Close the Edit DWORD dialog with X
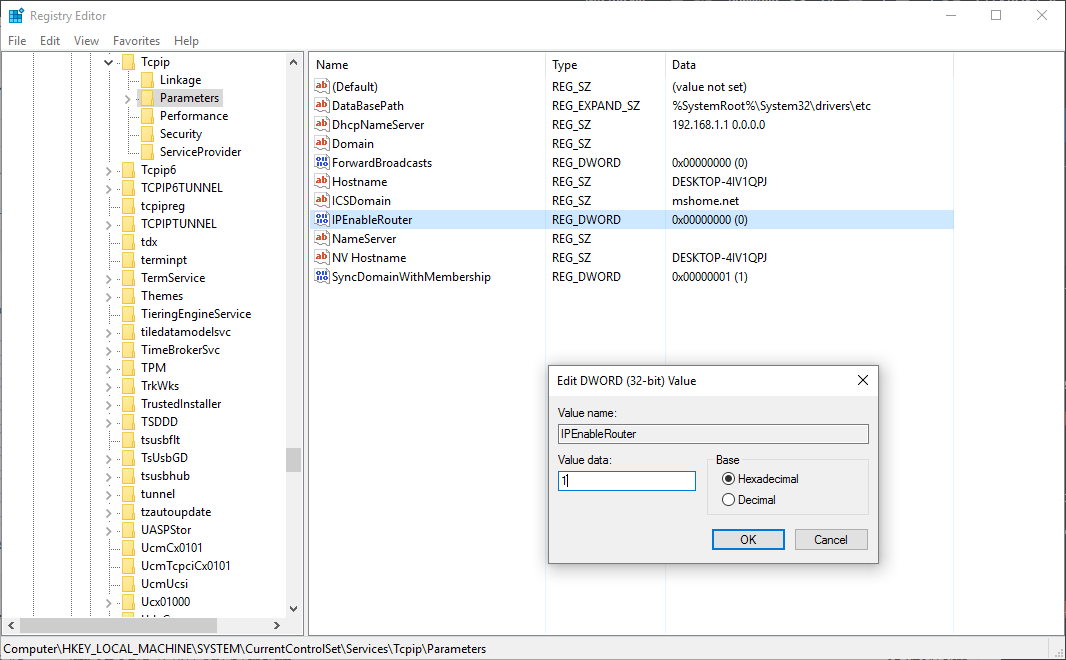This screenshot has height=660, width=1066. coord(863,381)
